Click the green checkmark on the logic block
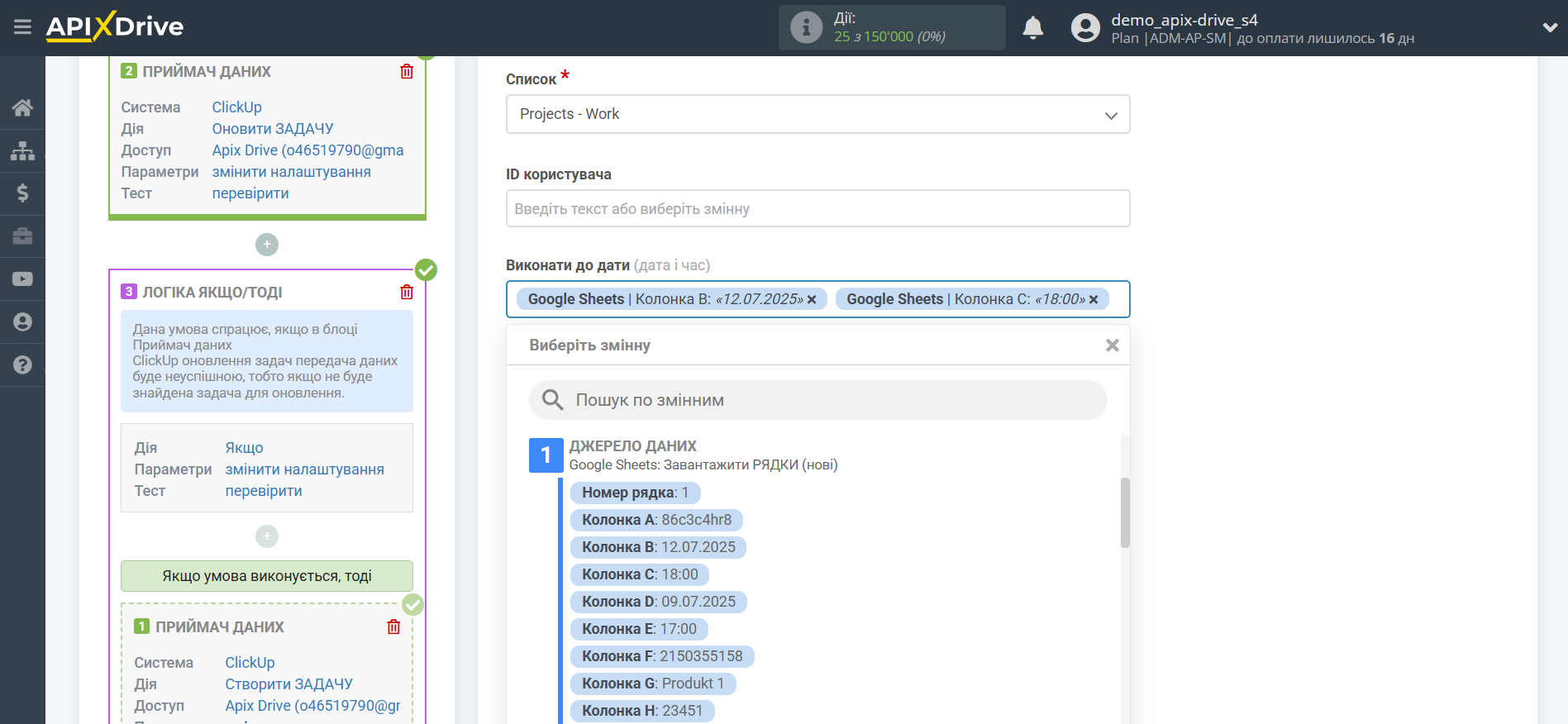The height and width of the screenshot is (724, 1568). [x=426, y=270]
